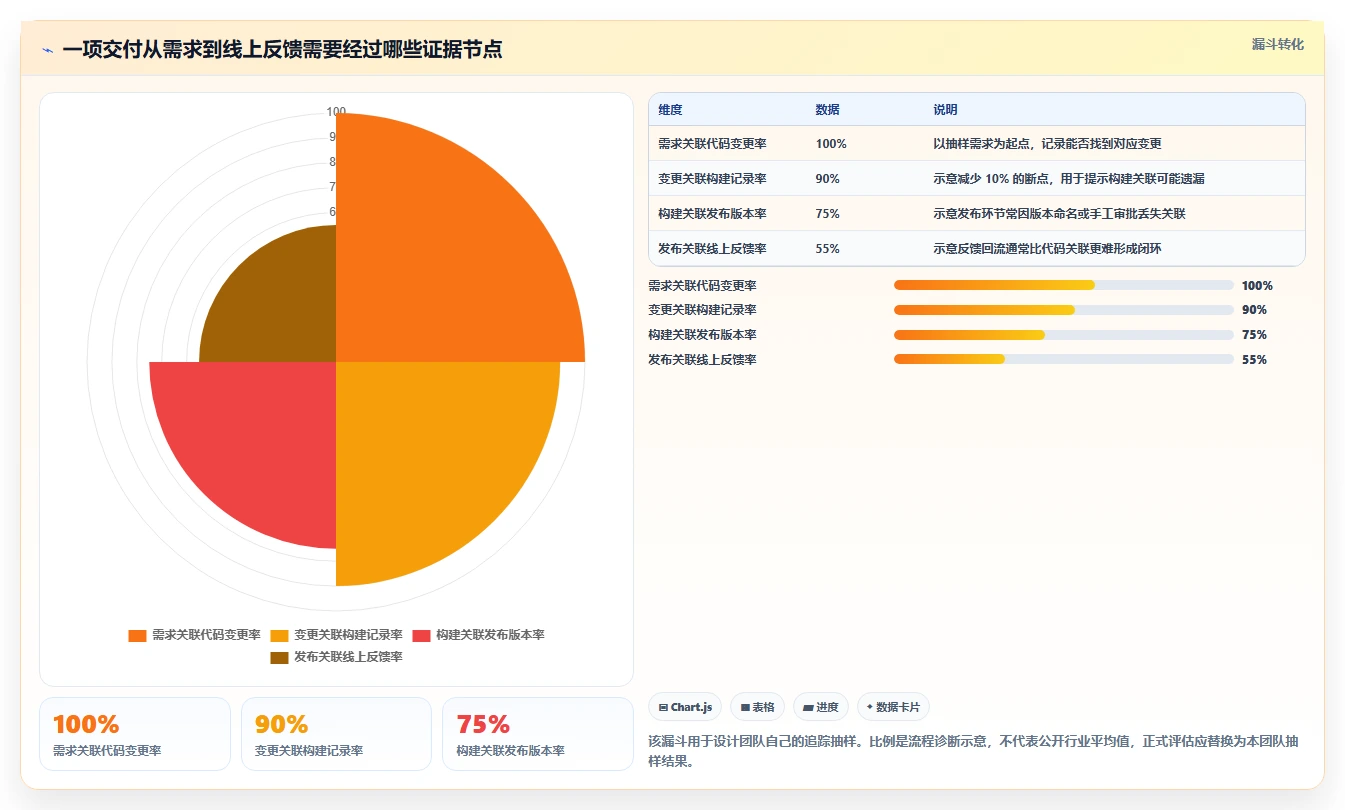Click the 说明 column header

945,110
